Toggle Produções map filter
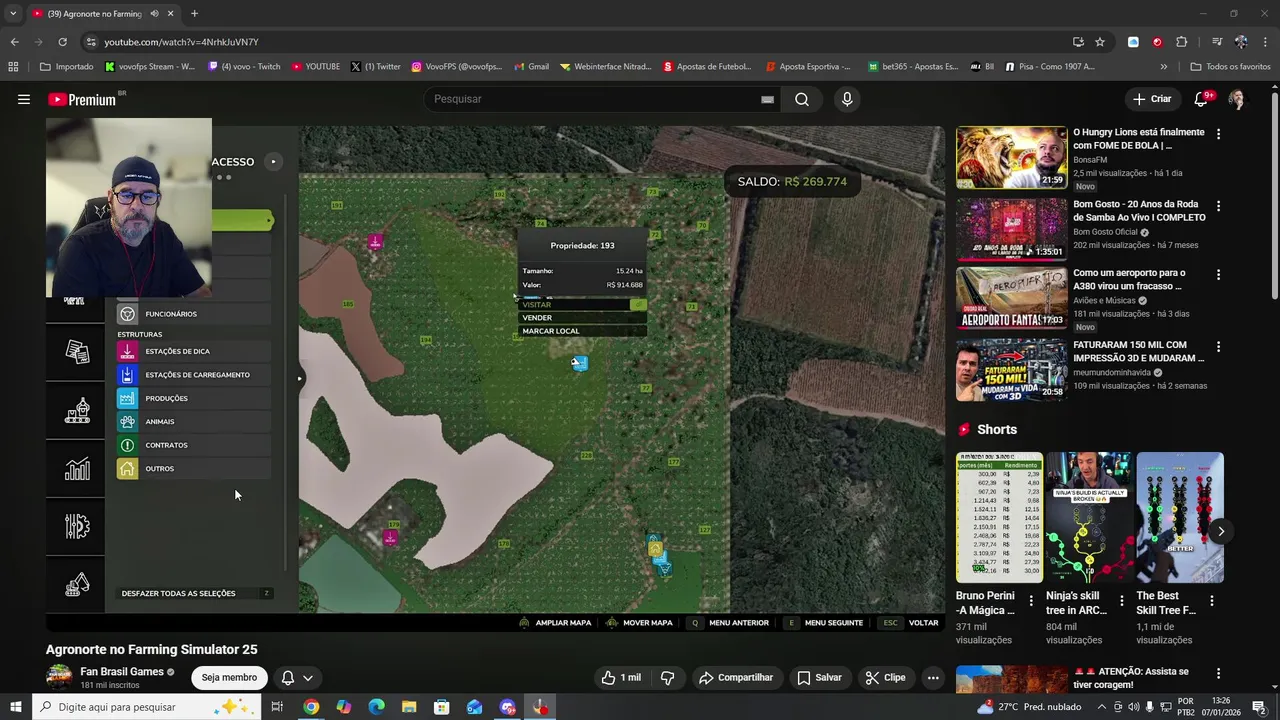 (x=193, y=398)
